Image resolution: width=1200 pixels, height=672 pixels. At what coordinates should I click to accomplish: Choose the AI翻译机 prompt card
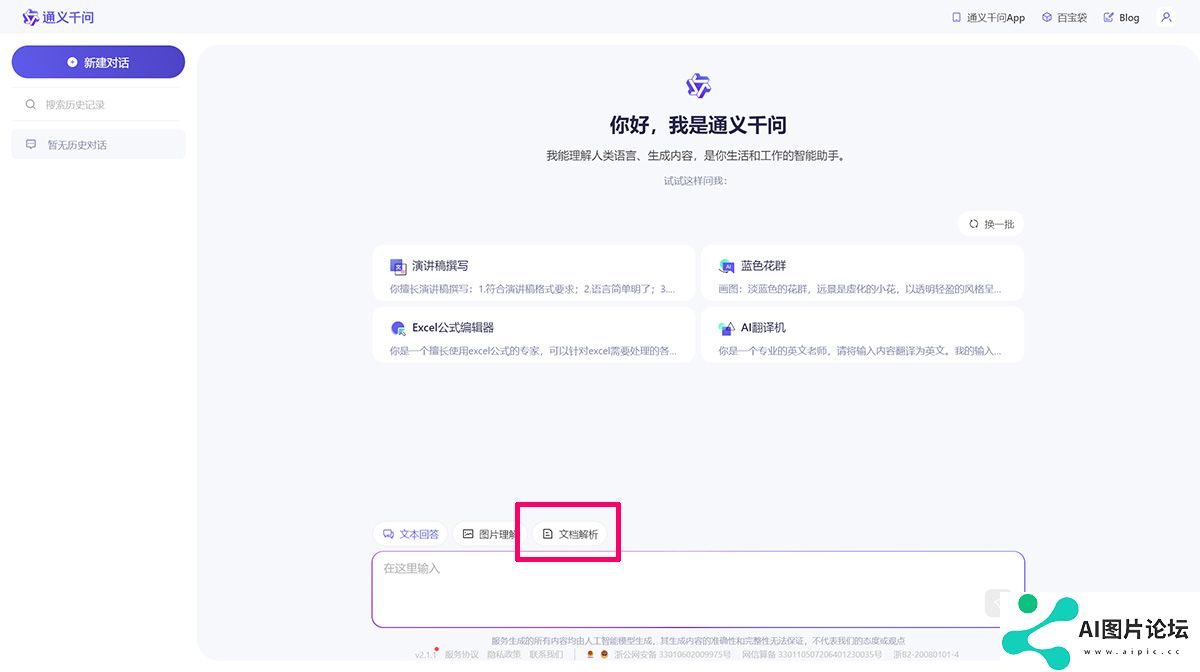(x=862, y=334)
